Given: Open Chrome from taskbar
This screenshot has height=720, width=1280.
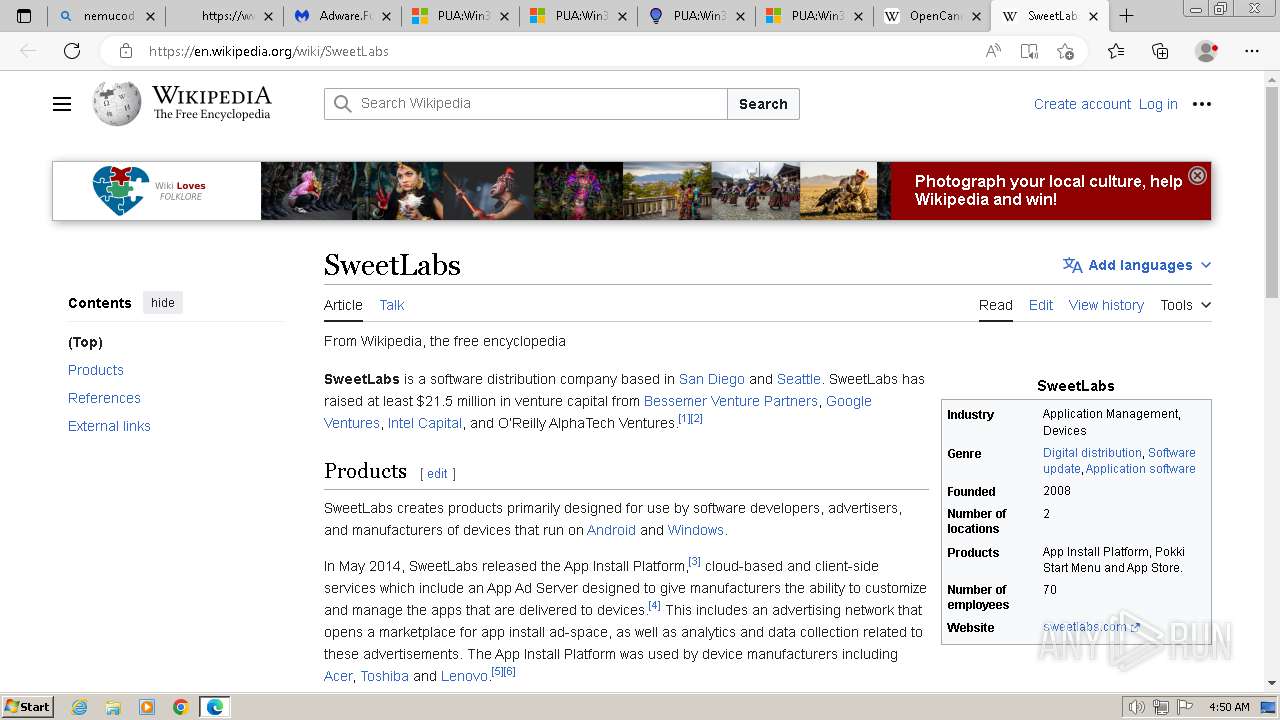Looking at the screenshot, I should [x=181, y=707].
